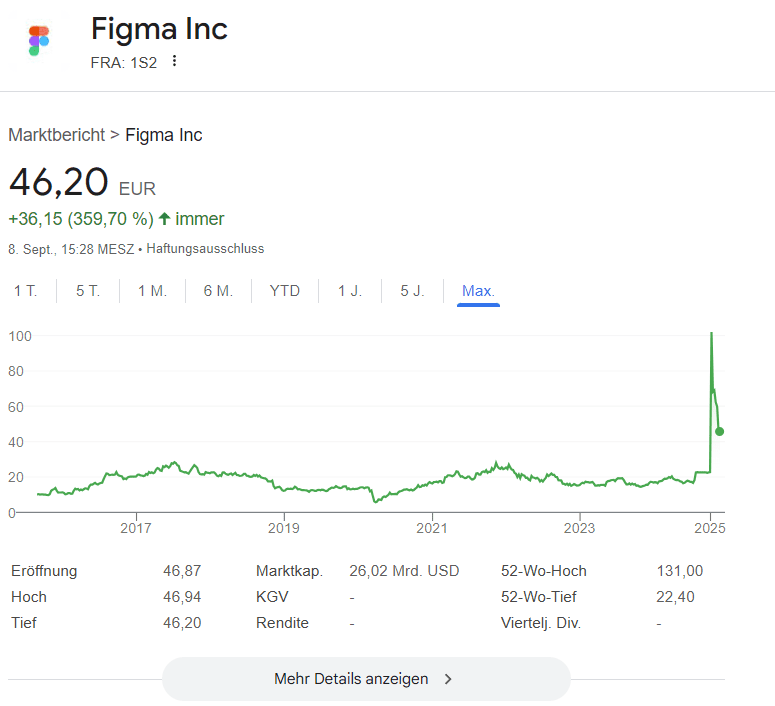Click the chart peak near 2025
This screenshot has height=706, width=775.
pyautogui.click(x=711, y=335)
